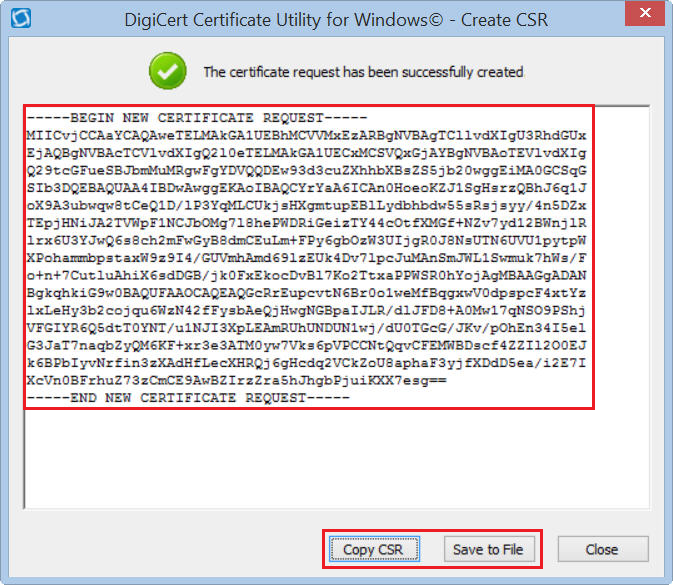Click the CSR line starting with G3JaT7naqbZyQM6KF
The width and height of the screenshot is (673, 585).
coord(306,346)
